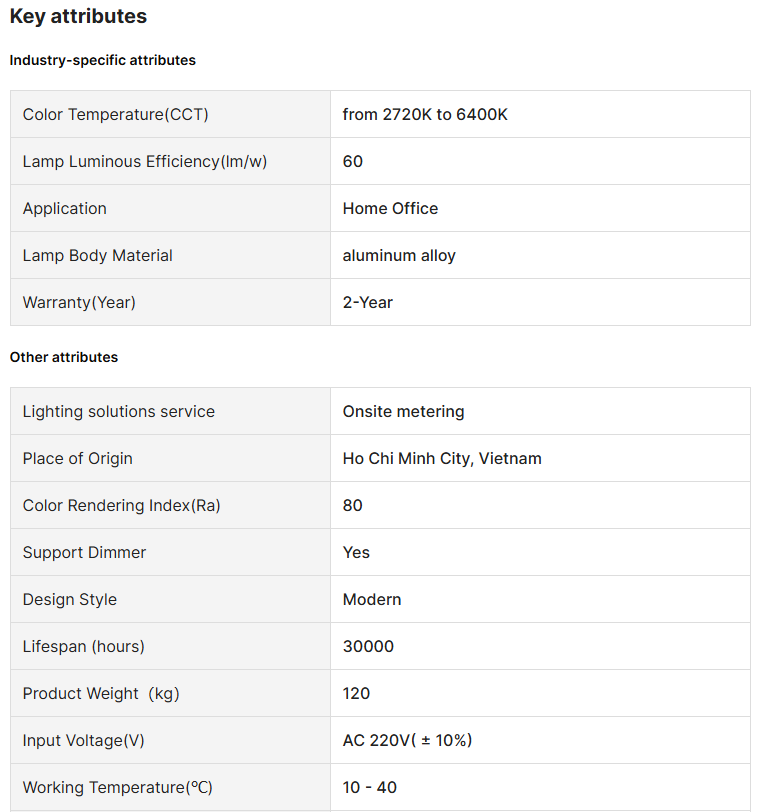Click the Working Temperature '10 - 40' value
760x812 pixels.
pyautogui.click(x=370, y=787)
